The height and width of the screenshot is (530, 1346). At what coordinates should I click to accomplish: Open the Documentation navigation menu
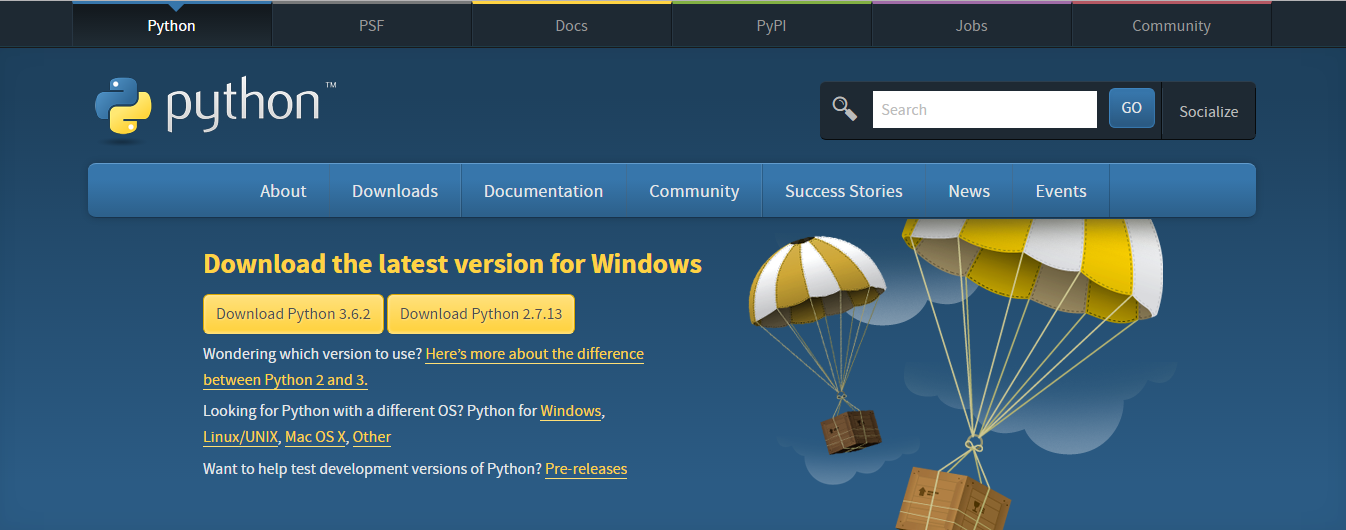point(544,191)
